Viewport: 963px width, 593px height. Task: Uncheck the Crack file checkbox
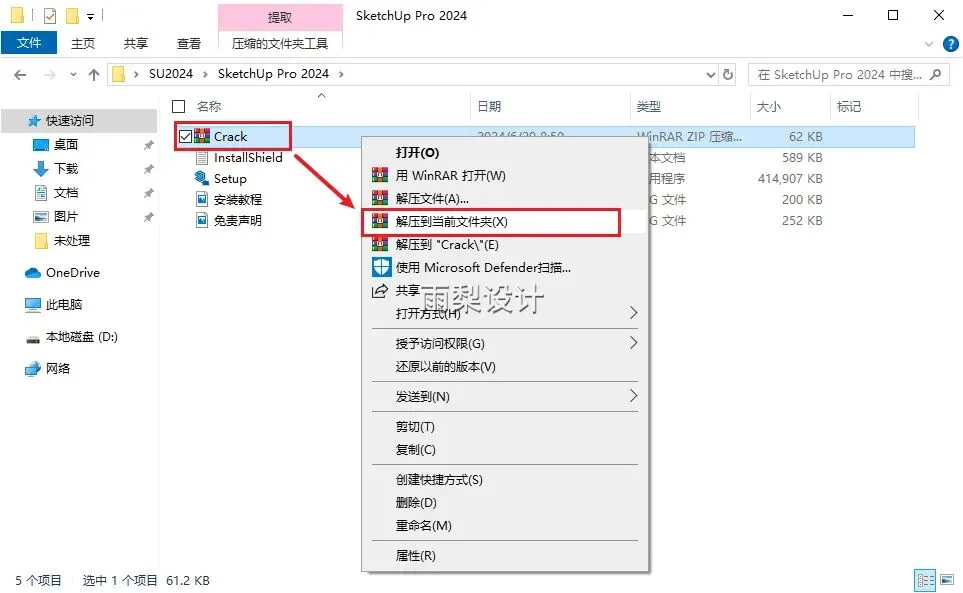click(185, 136)
